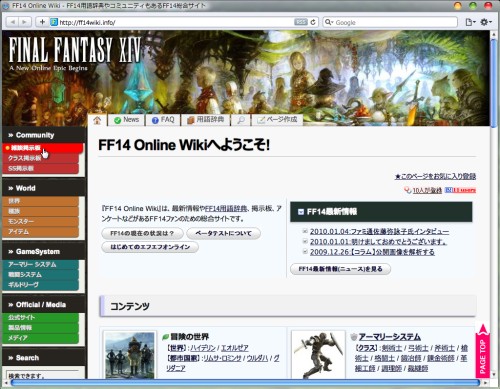Click the ベータテストについて button

point(223,233)
